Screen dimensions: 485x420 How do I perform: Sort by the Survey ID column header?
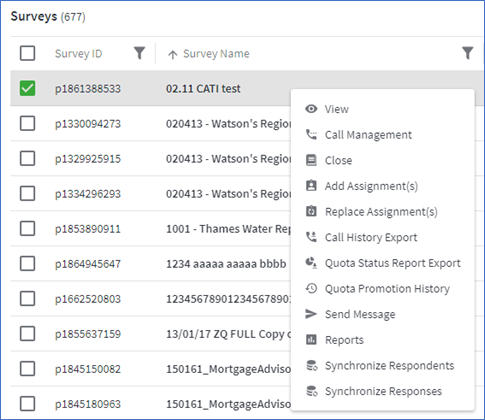coord(78,54)
